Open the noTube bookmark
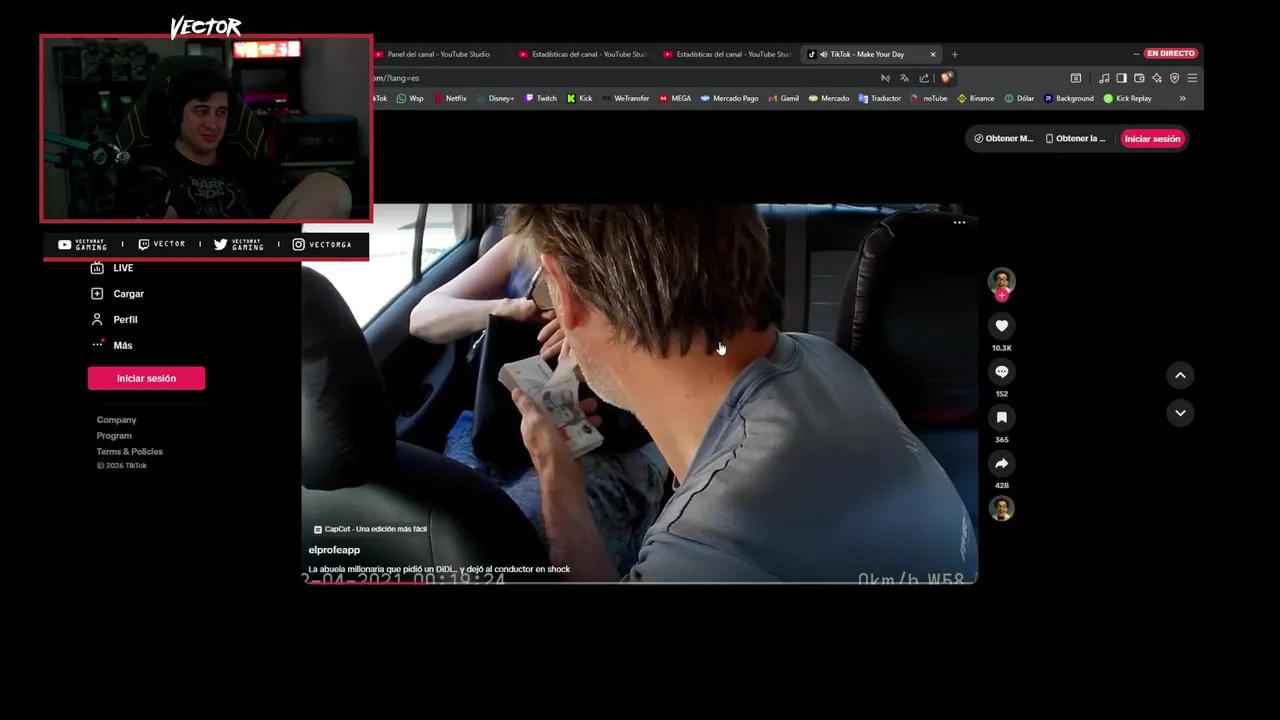The width and height of the screenshot is (1280, 720). point(929,98)
